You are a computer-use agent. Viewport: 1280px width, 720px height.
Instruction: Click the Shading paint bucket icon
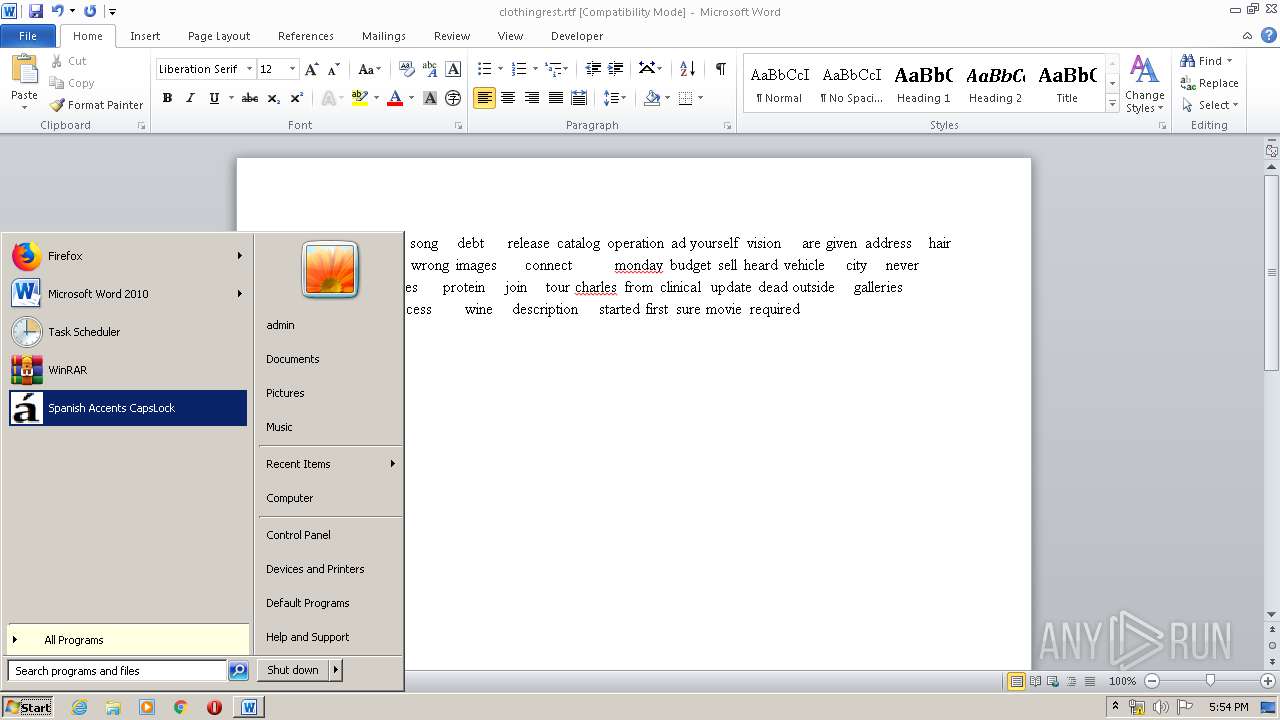[x=652, y=98]
